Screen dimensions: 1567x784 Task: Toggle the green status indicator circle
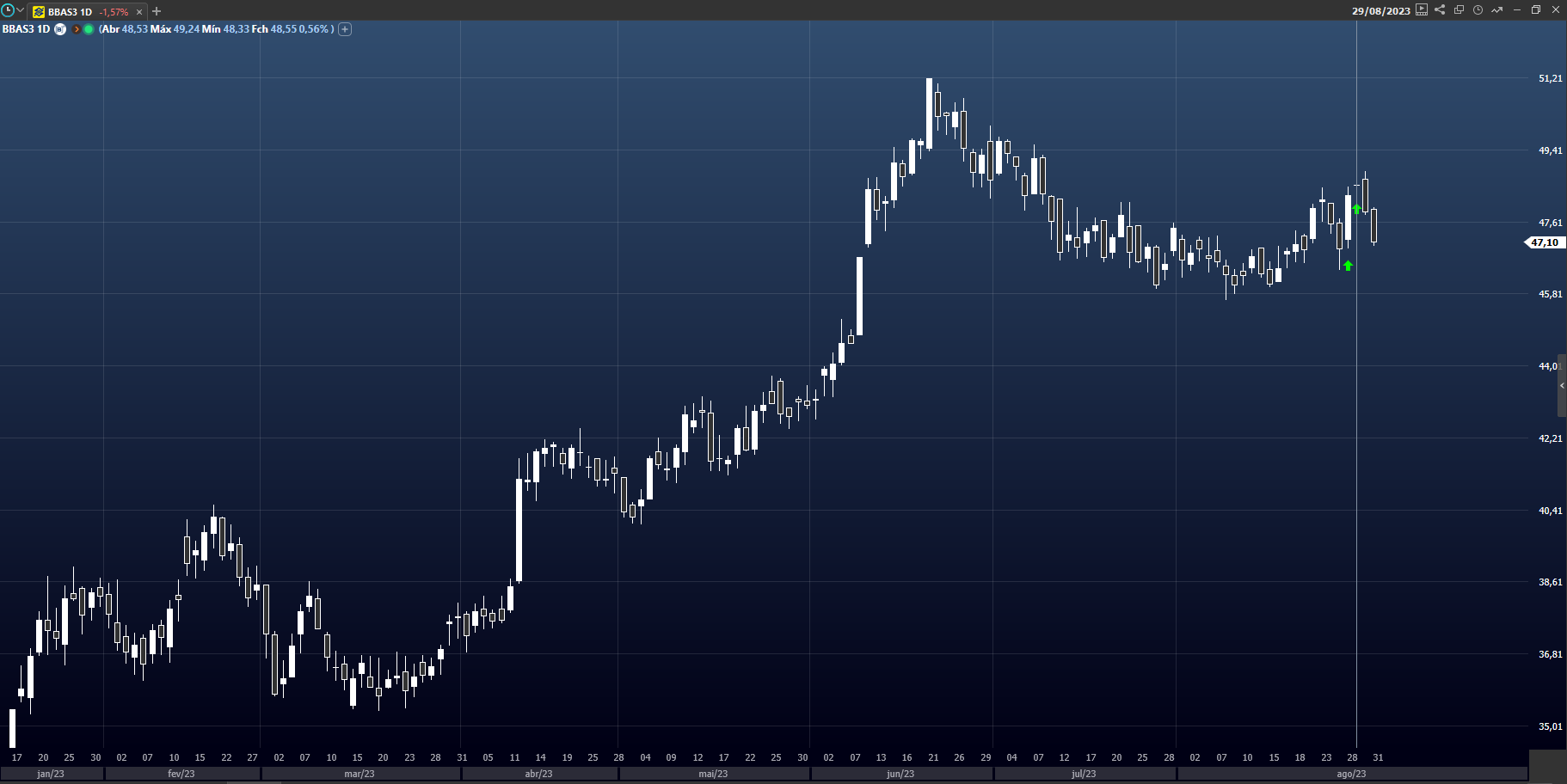pos(89,29)
